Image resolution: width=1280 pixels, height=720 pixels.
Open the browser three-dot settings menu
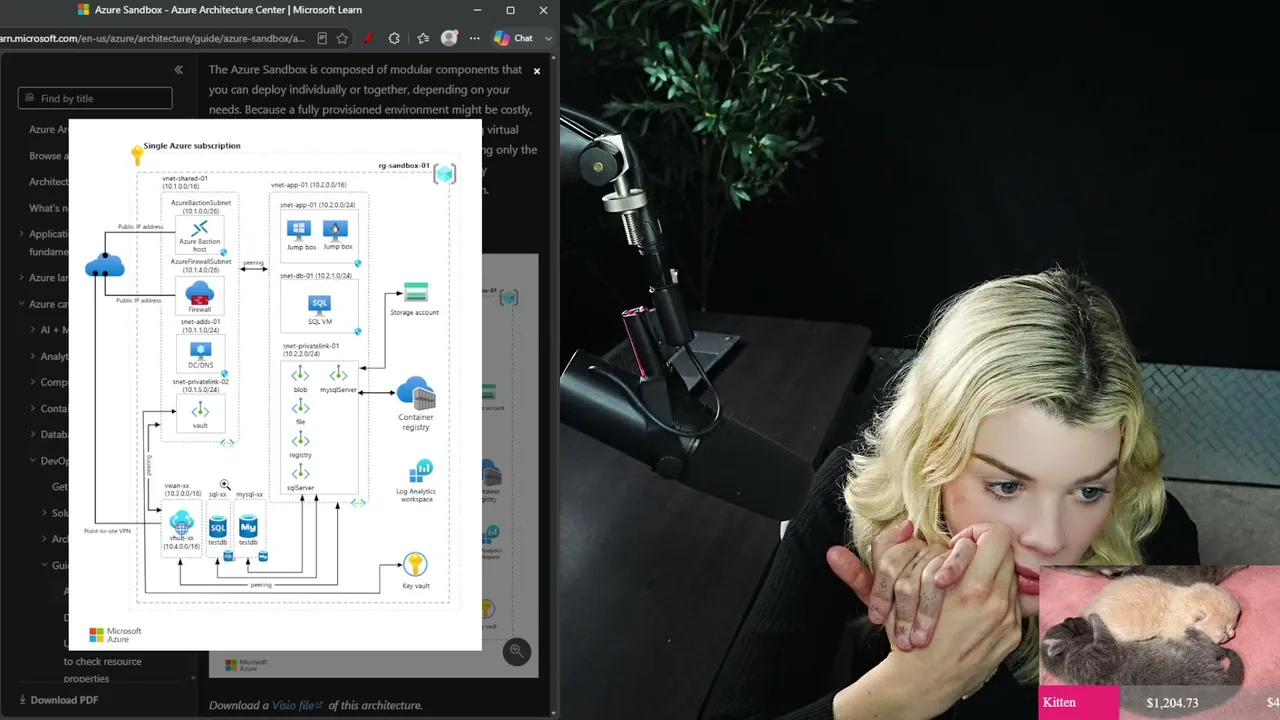point(474,38)
